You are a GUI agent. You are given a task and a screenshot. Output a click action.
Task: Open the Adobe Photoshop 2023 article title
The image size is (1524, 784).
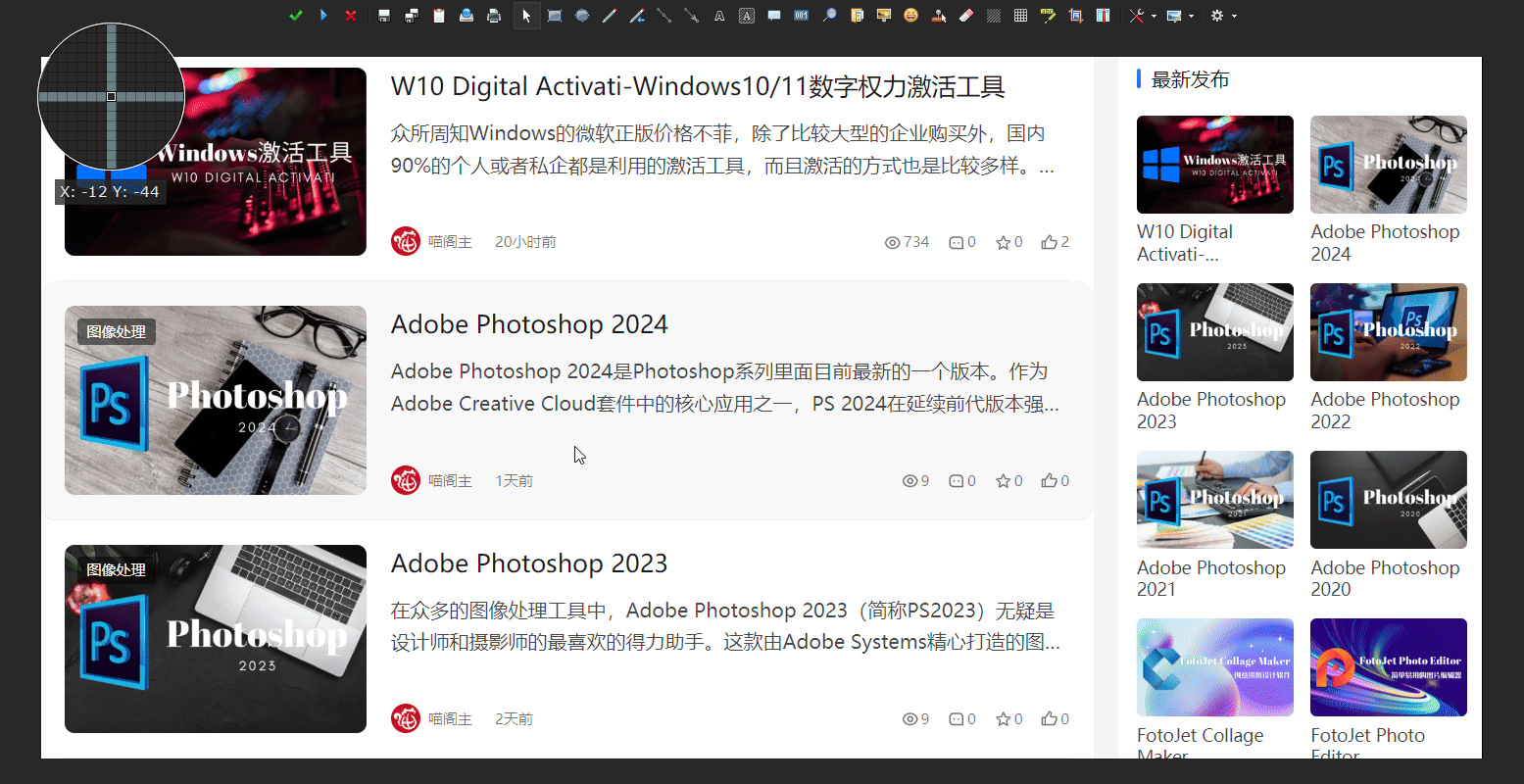pos(529,563)
